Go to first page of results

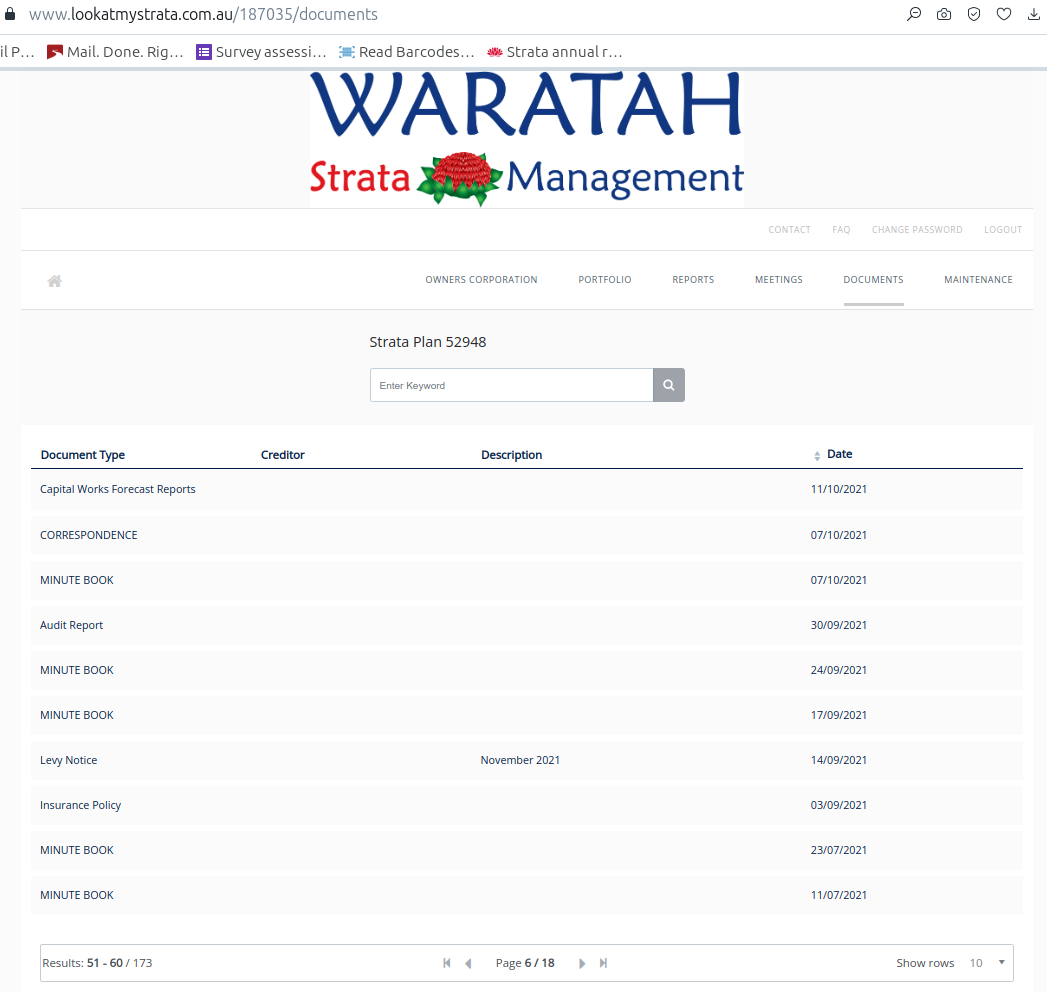point(447,963)
